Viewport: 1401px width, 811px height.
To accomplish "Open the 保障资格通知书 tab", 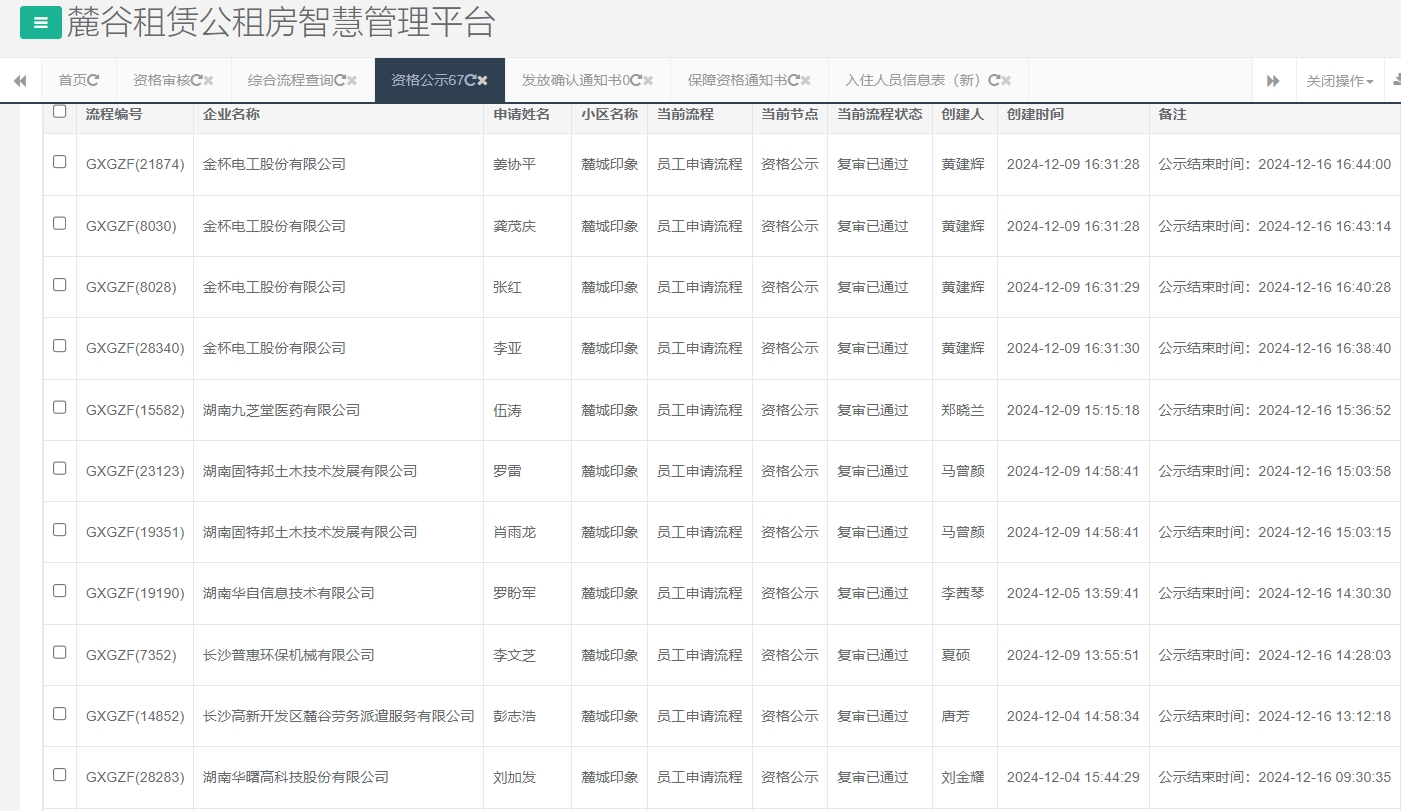I will coord(740,80).
